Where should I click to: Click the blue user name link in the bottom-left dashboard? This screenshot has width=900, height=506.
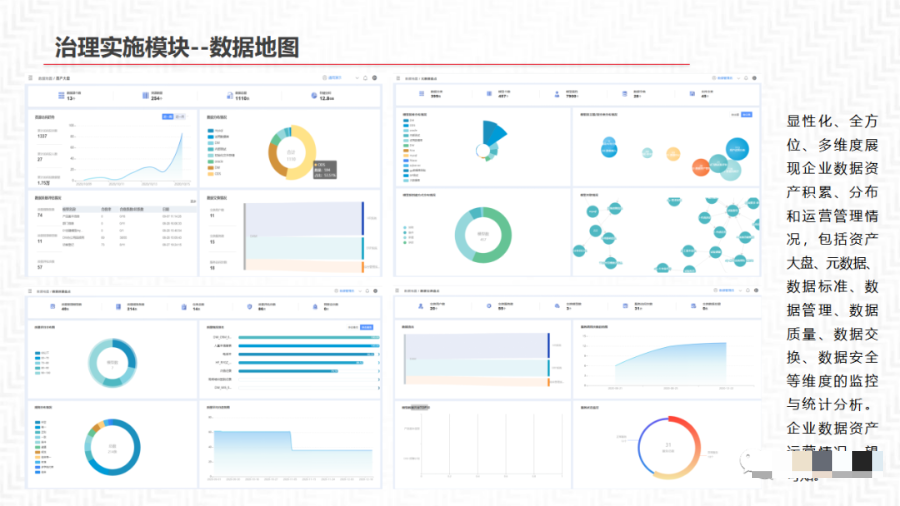(x=345, y=291)
